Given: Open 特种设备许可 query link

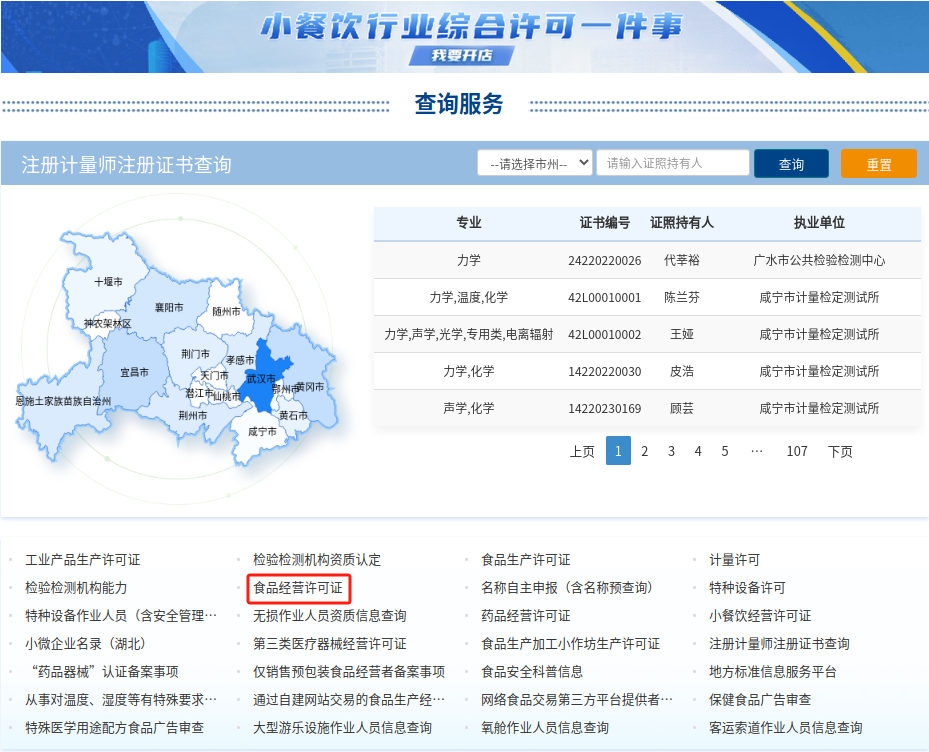Looking at the screenshot, I should (747, 588).
